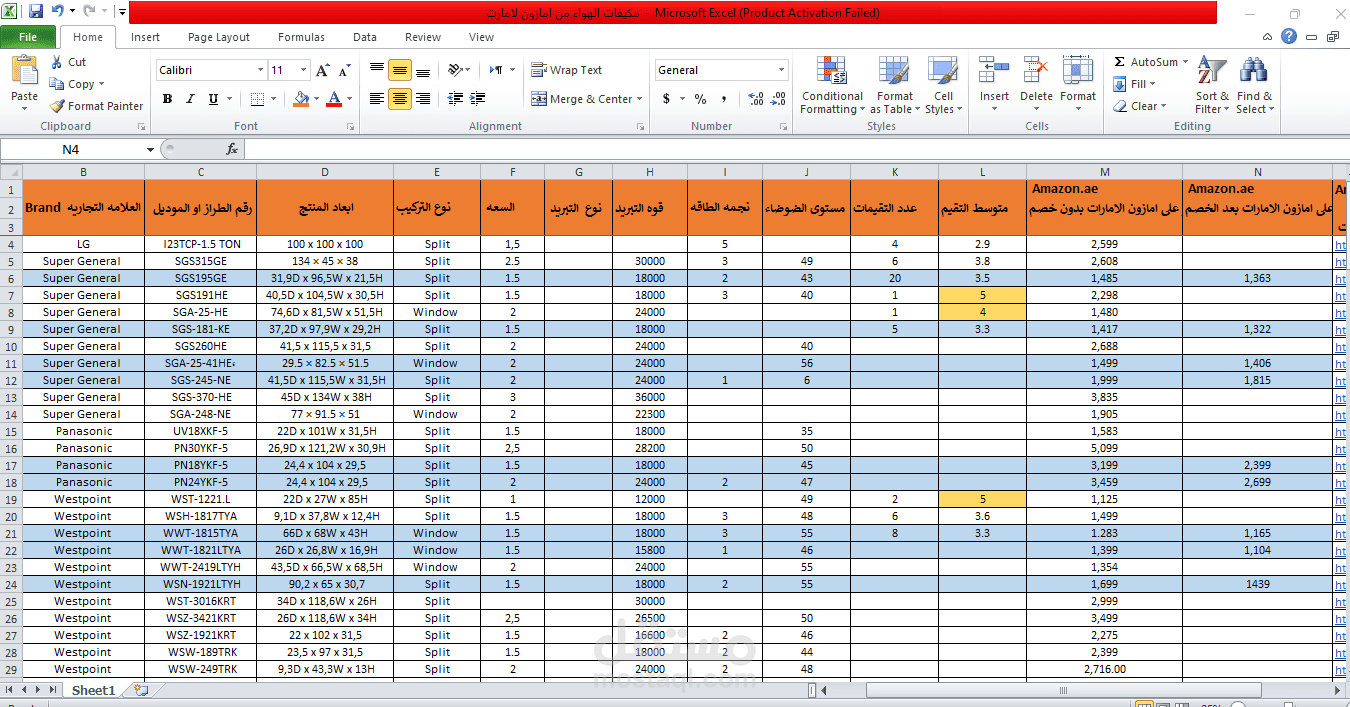The height and width of the screenshot is (707, 1350).
Task: Open the Name Box dropdown arrow
Action: (150, 149)
